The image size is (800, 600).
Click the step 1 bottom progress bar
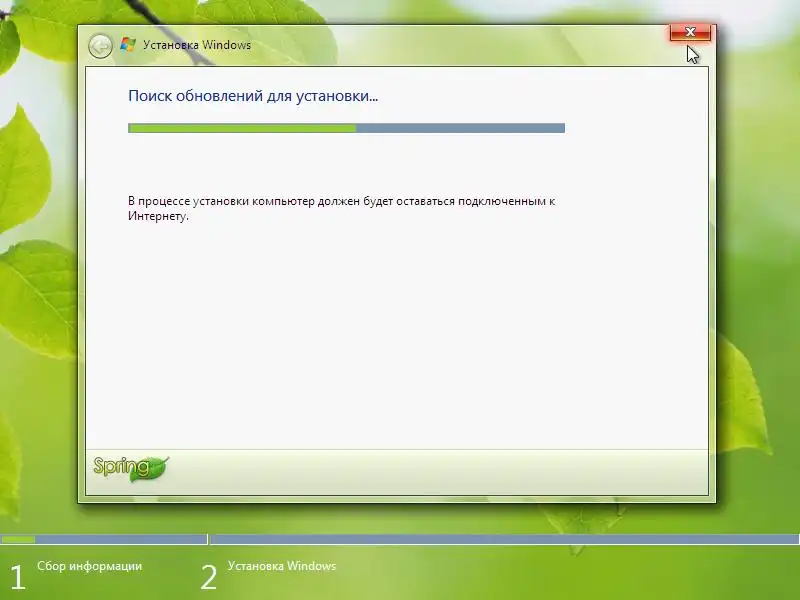point(104,539)
